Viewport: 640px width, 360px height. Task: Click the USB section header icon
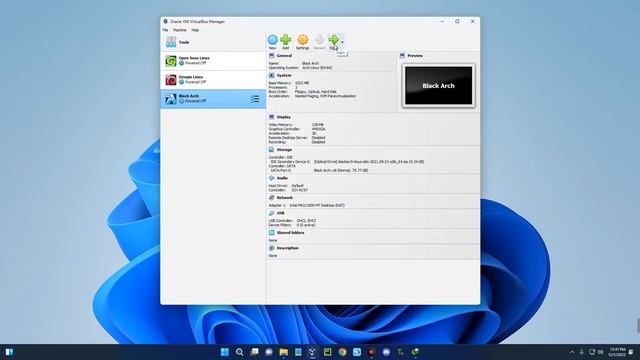[271, 213]
